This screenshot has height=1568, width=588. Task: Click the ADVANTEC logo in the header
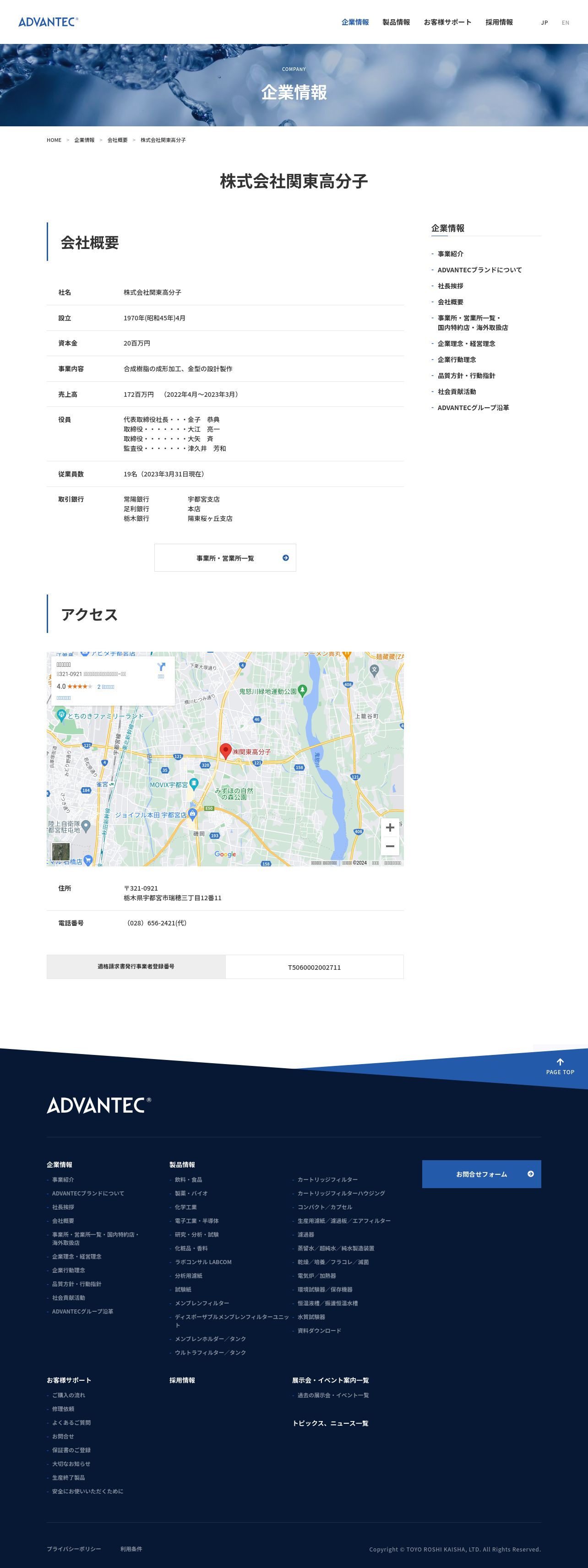click(48, 22)
